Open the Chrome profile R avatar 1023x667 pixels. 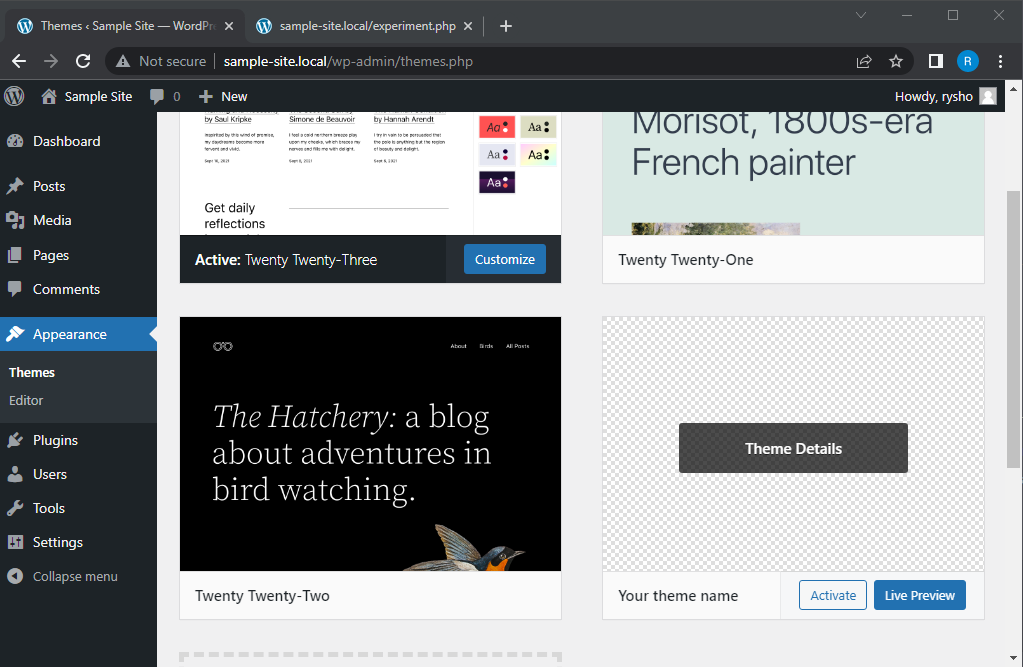(x=968, y=61)
